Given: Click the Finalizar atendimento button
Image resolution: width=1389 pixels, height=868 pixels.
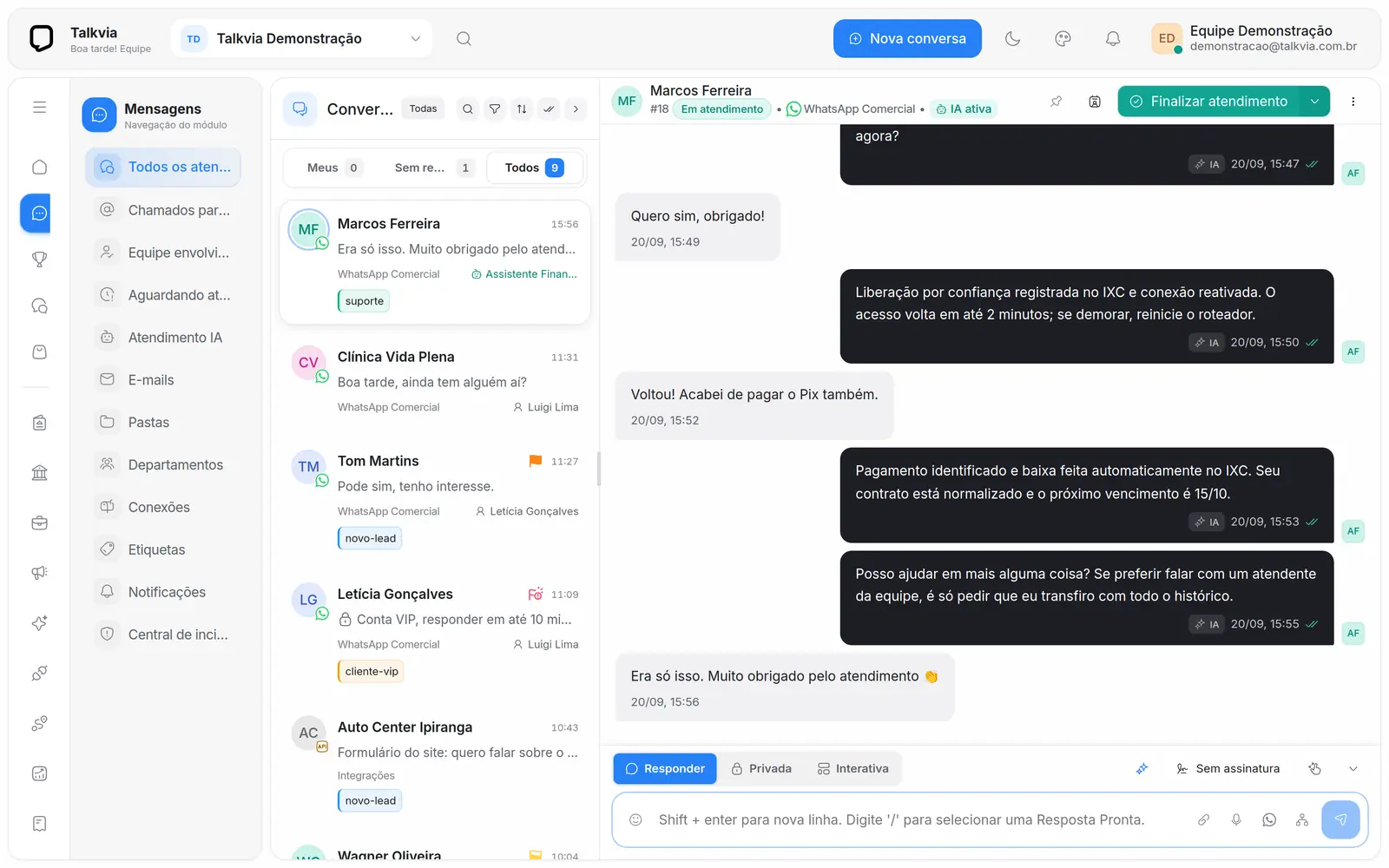Looking at the screenshot, I should pyautogui.click(x=1208, y=102).
